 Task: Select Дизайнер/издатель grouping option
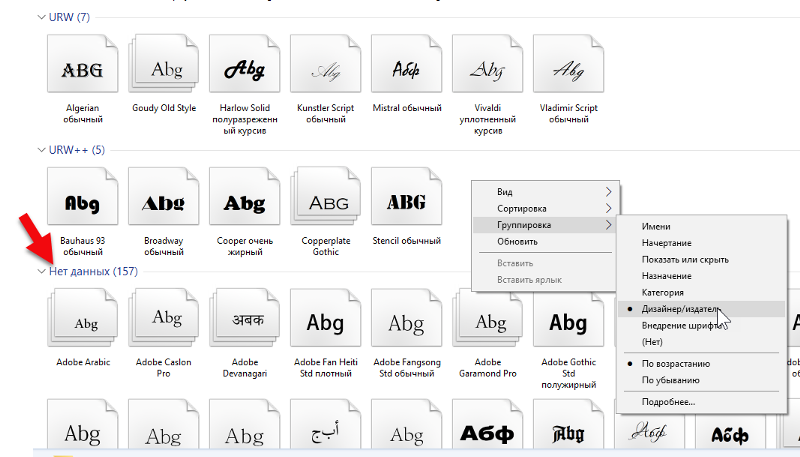point(701,309)
